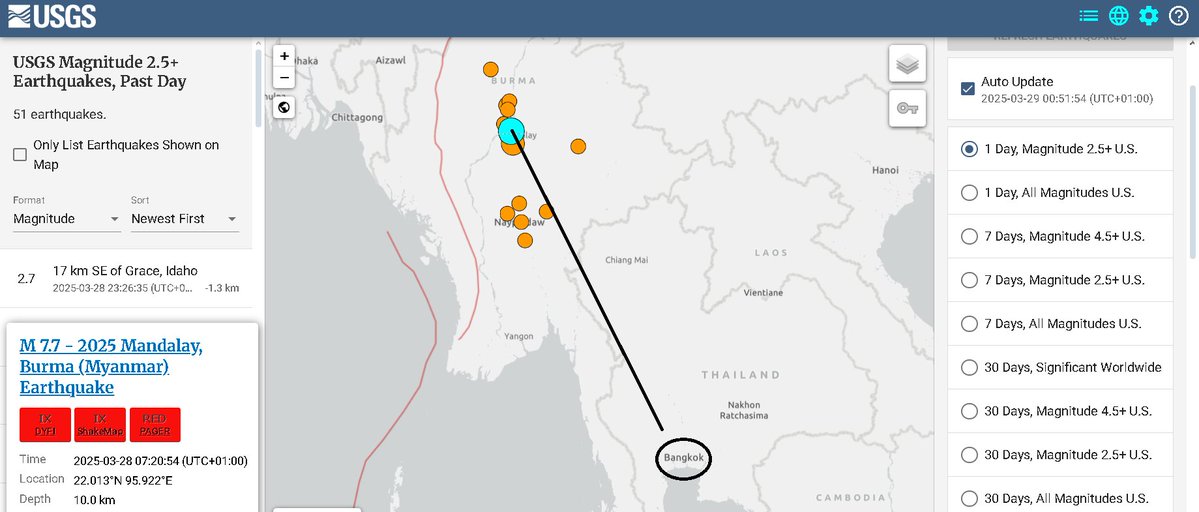The image size is (1199, 512).
Task: Click the Chittagong label on map
Action: click(357, 118)
